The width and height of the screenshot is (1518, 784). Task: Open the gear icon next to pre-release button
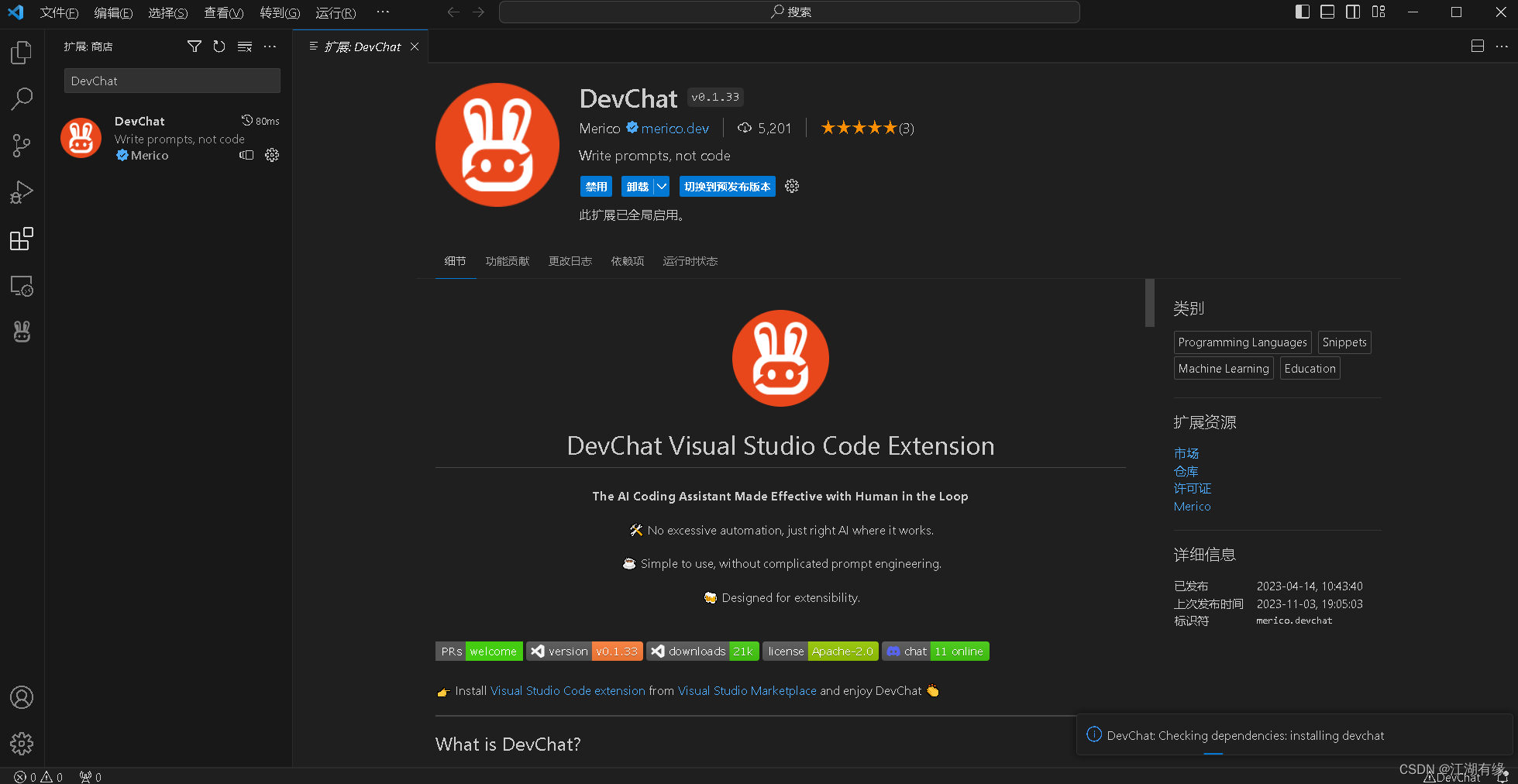(792, 186)
